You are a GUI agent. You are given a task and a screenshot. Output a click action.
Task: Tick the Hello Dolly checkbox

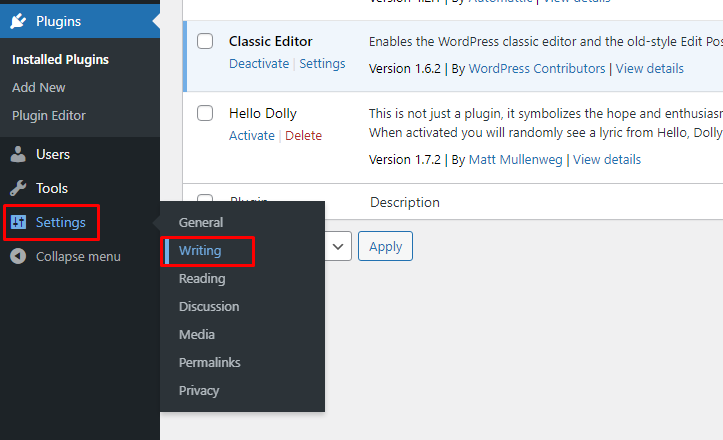click(x=205, y=113)
